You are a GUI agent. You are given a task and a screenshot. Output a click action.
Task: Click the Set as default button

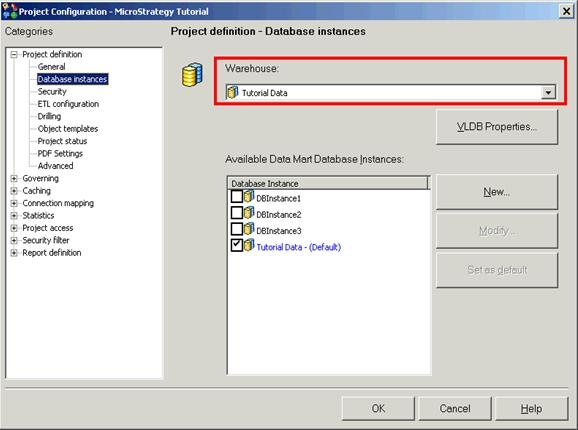(497, 270)
